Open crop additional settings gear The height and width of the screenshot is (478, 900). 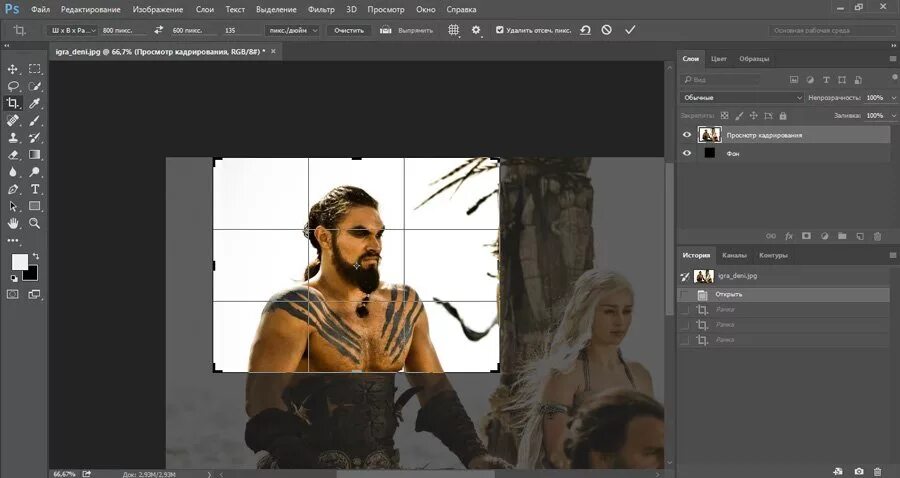click(x=476, y=30)
